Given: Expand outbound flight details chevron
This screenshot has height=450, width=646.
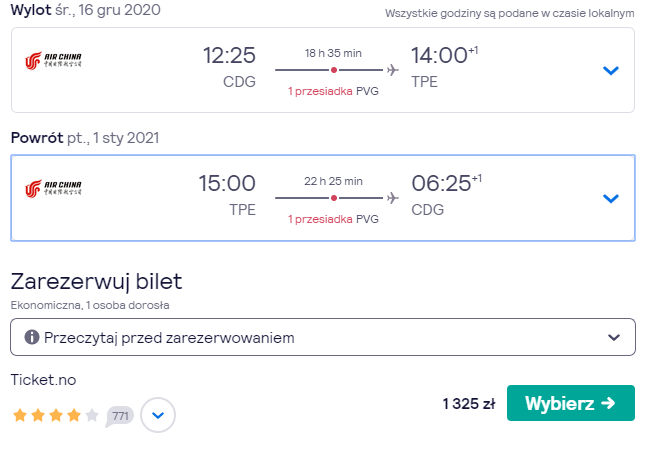Looking at the screenshot, I should (611, 71).
